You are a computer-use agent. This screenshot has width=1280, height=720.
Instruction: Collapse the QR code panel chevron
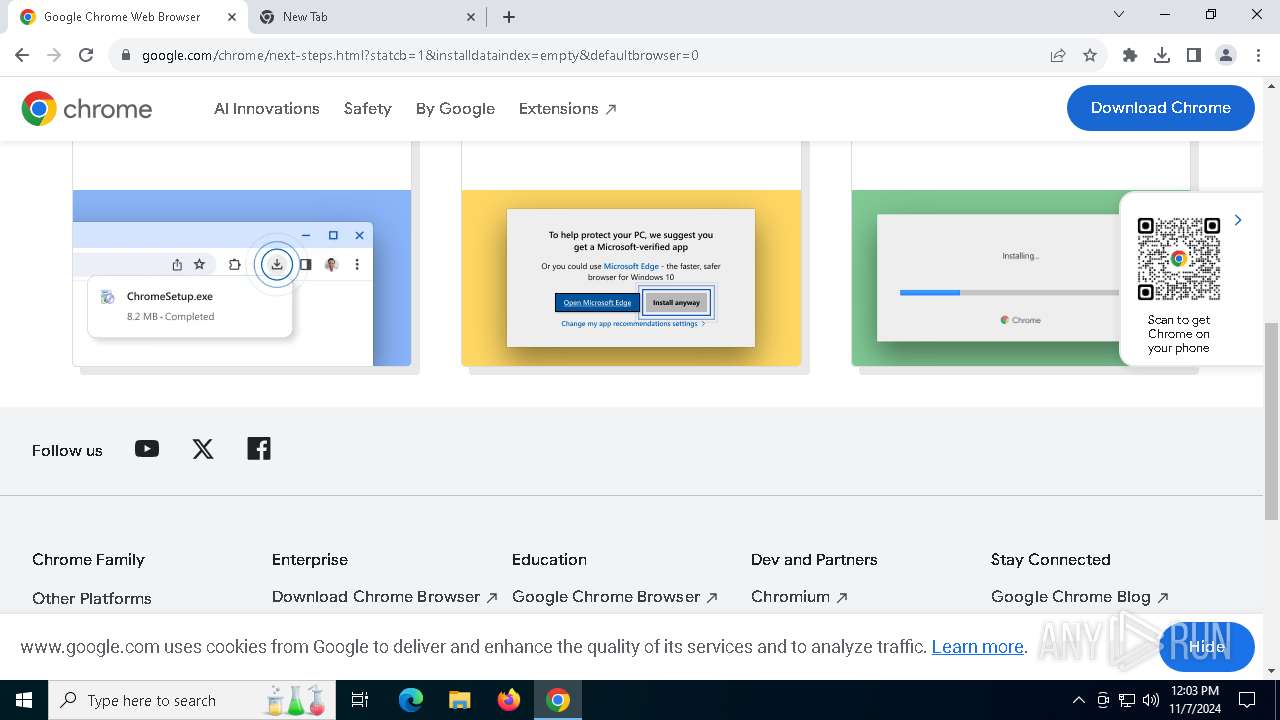(x=1238, y=220)
